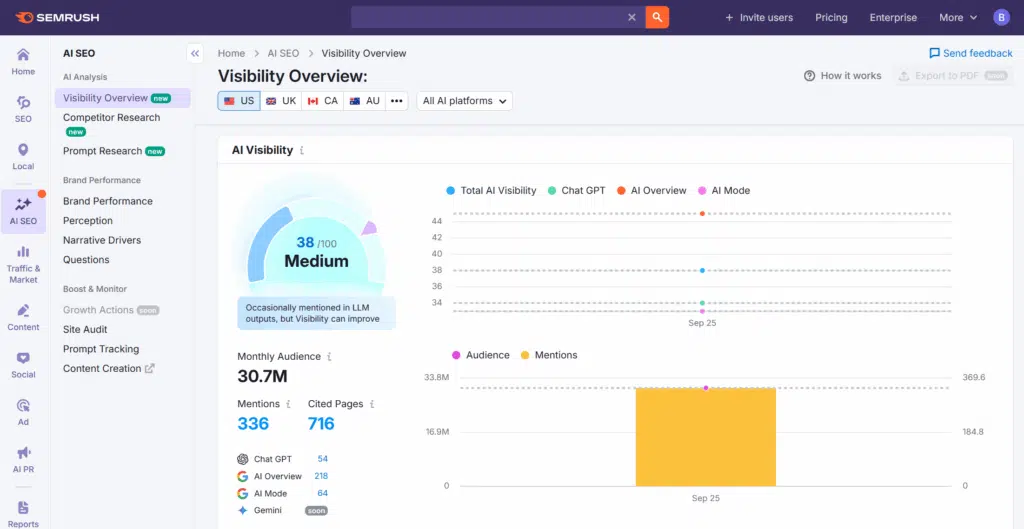Clear the search box with X icon
Screen dimensions: 1024x529
(632, 18)
